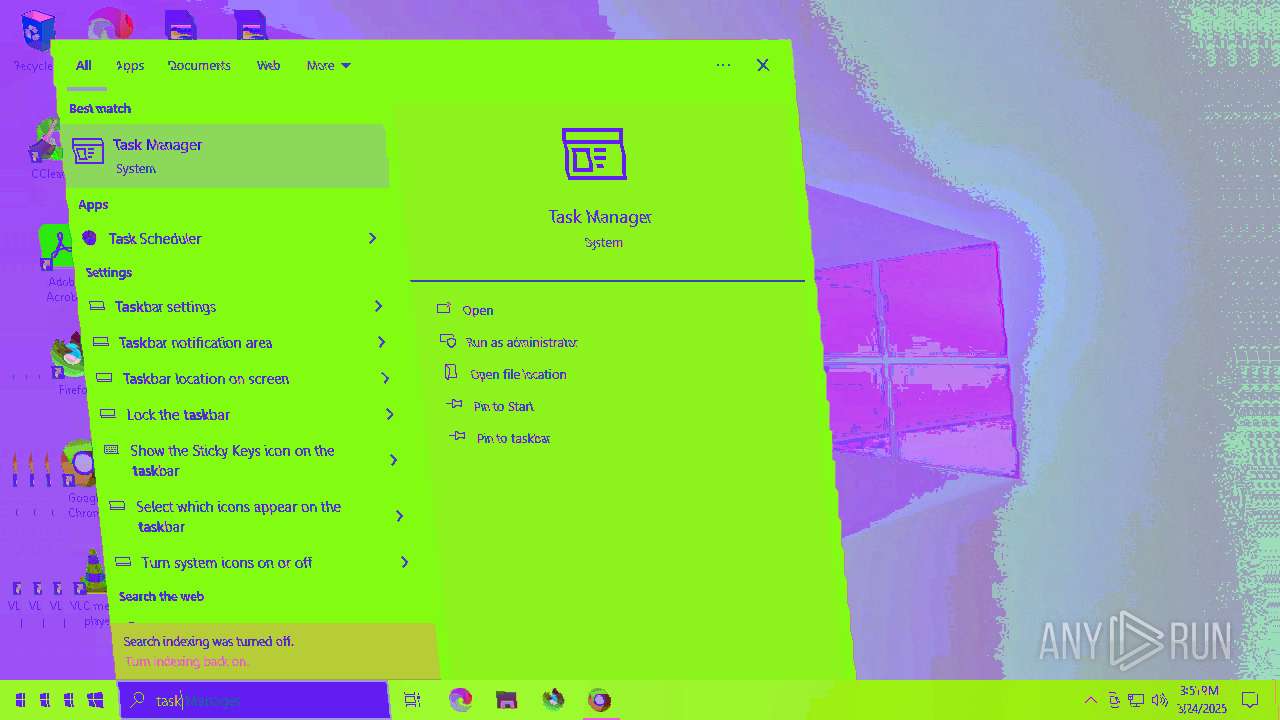The height and width of the screenshot is (720, 1280).
Task: Select Taskbar location on screen result
Action: (206, 378)
